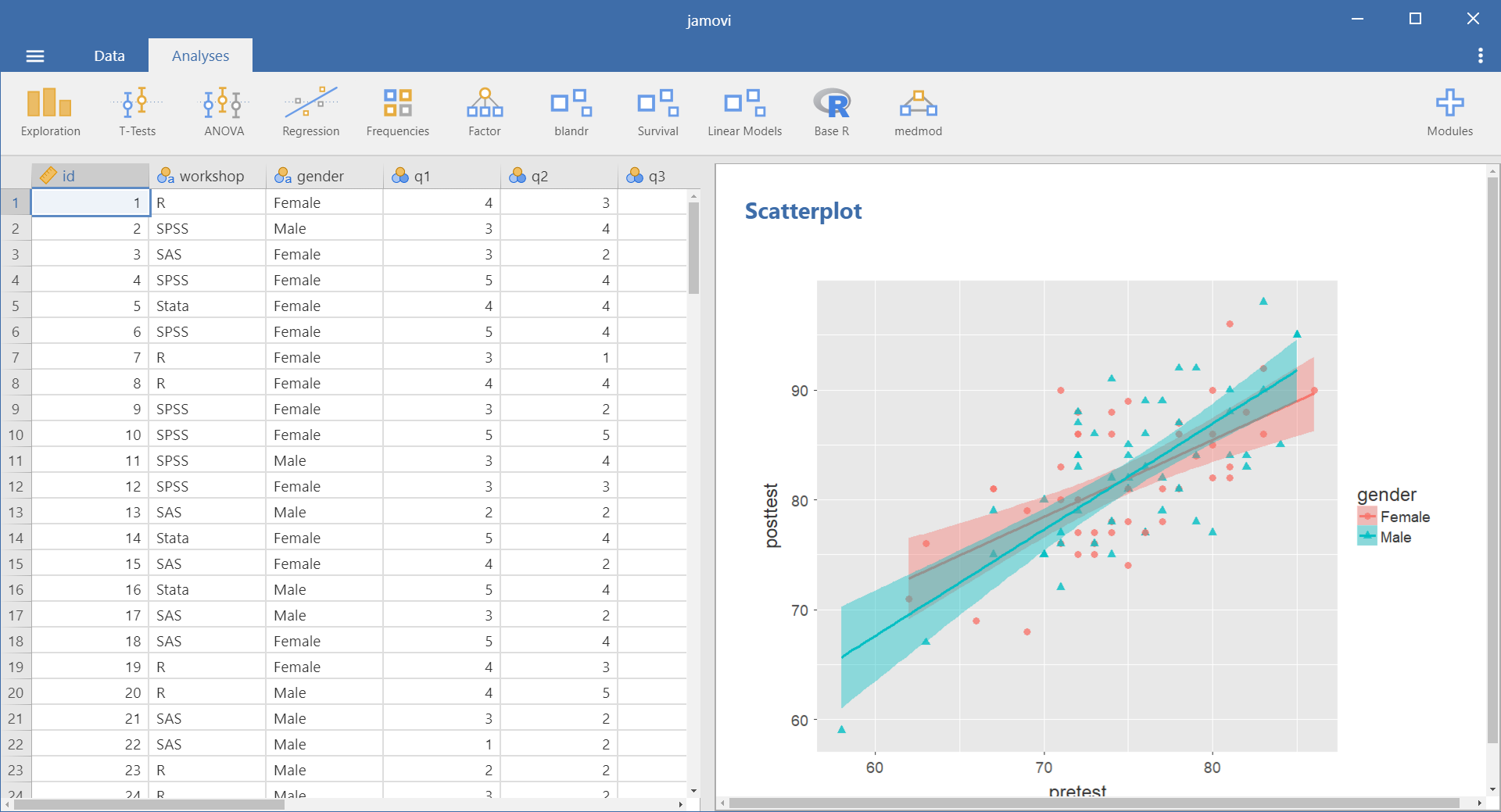The width and height of the screenshot is (1501, 812).
Task: Select the workshop column header
Action: [207, 176]
